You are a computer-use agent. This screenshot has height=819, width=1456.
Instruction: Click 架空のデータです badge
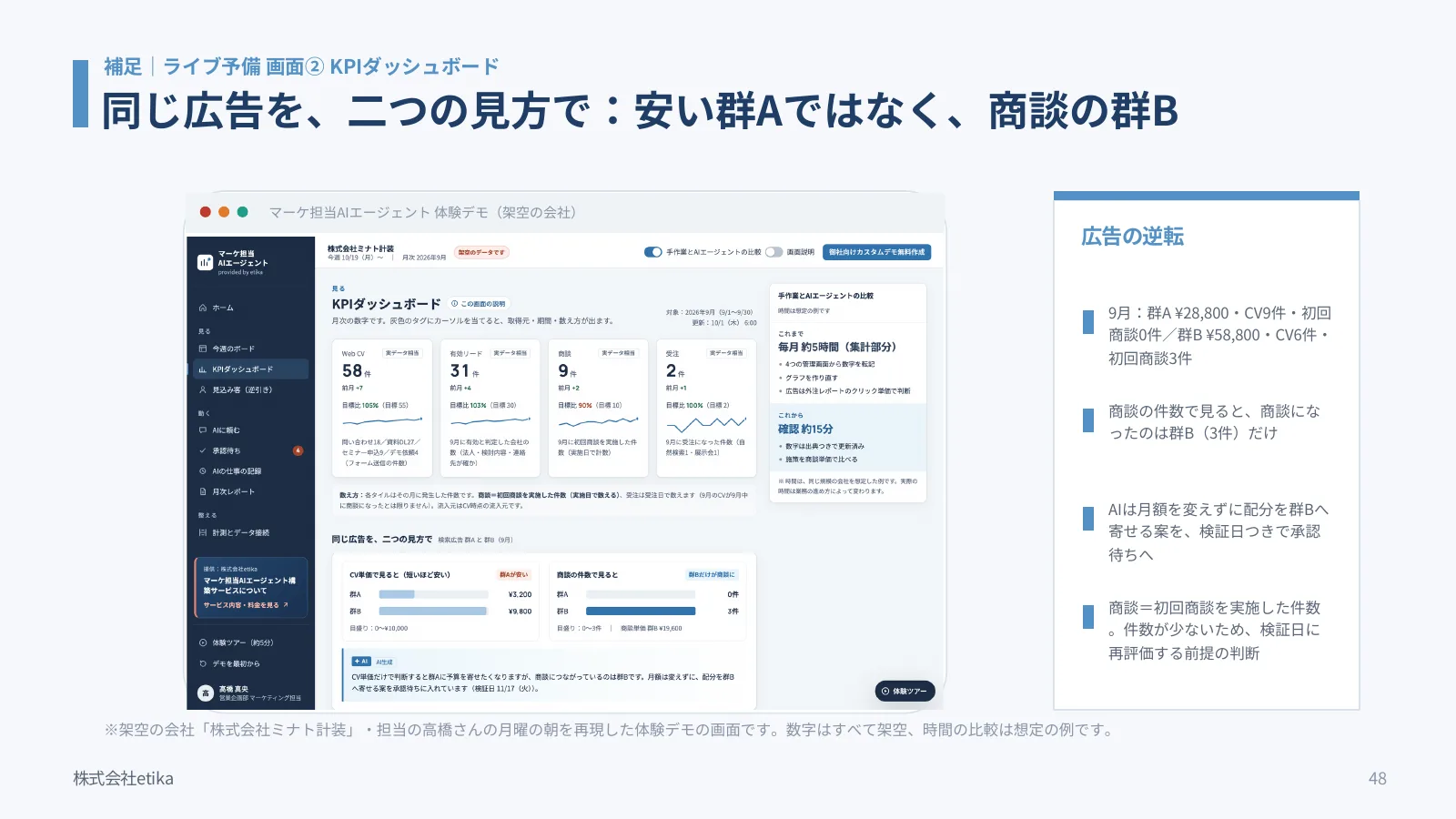[481, 252]
